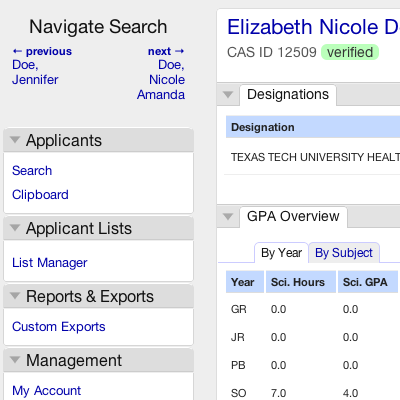Select the Designations tab
The height and width of the screenshot is (400, 400).
tap(288, 95)
